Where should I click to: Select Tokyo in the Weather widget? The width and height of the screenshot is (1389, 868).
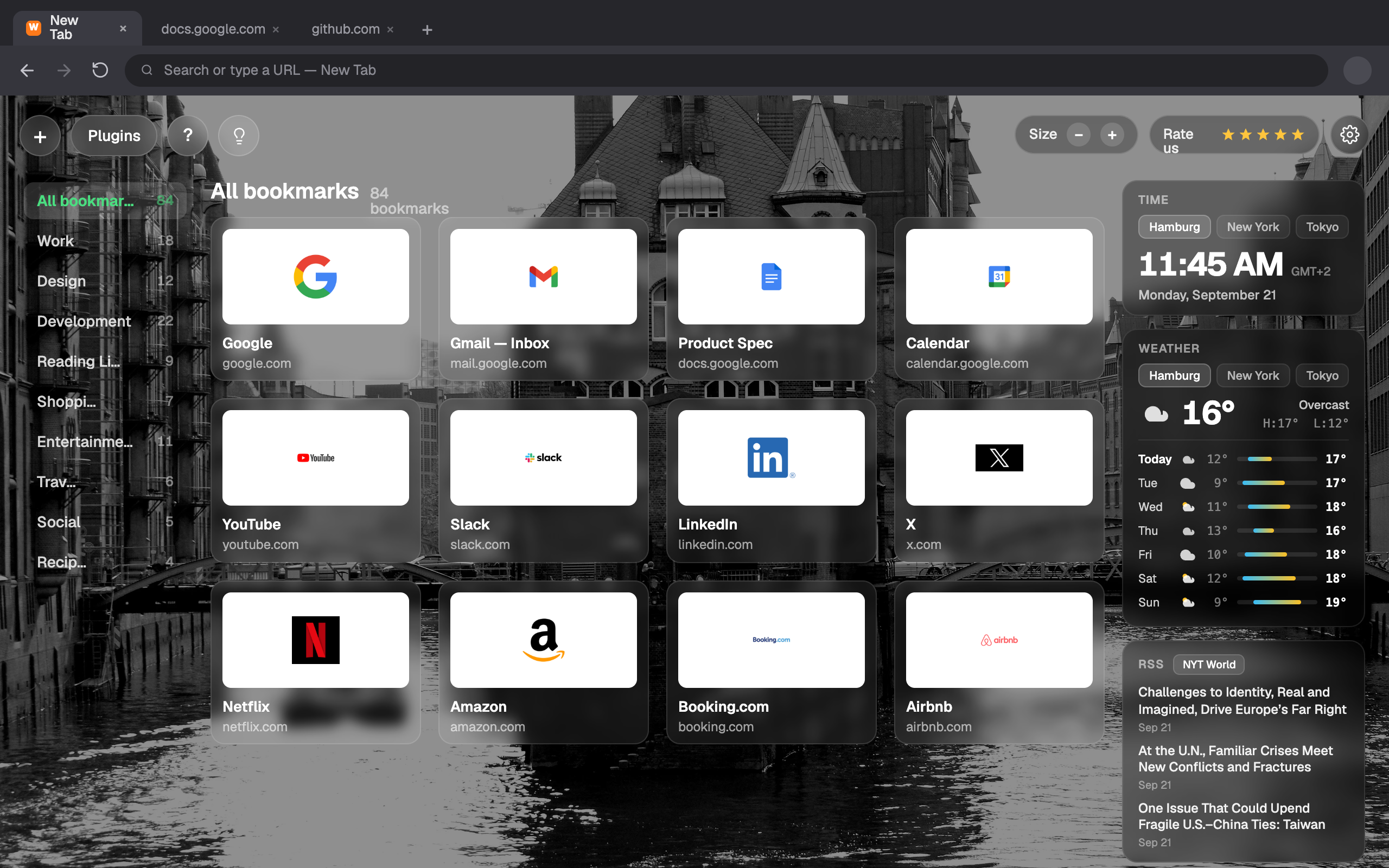pos(1322,375)
